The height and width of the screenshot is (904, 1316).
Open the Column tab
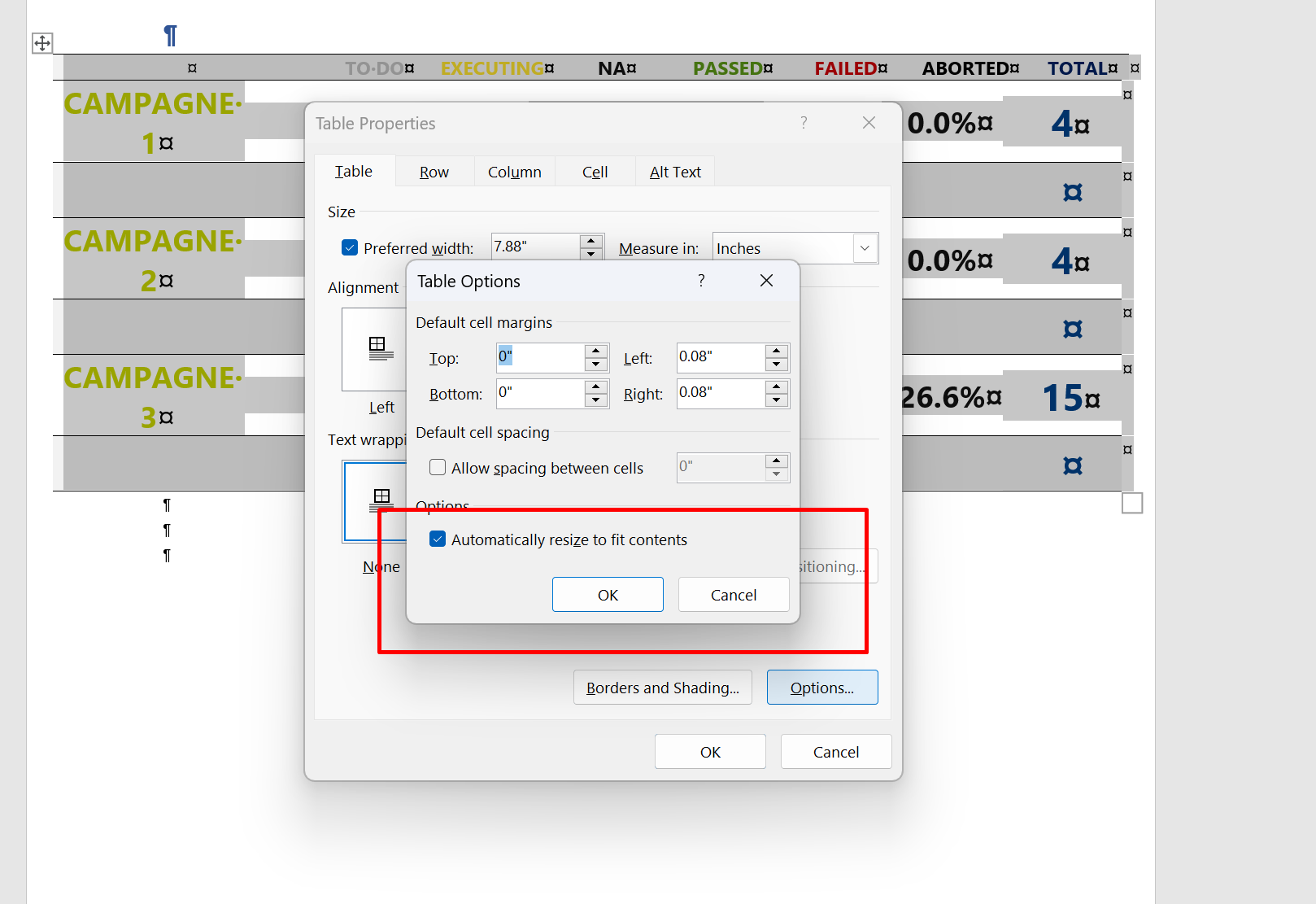514,173
